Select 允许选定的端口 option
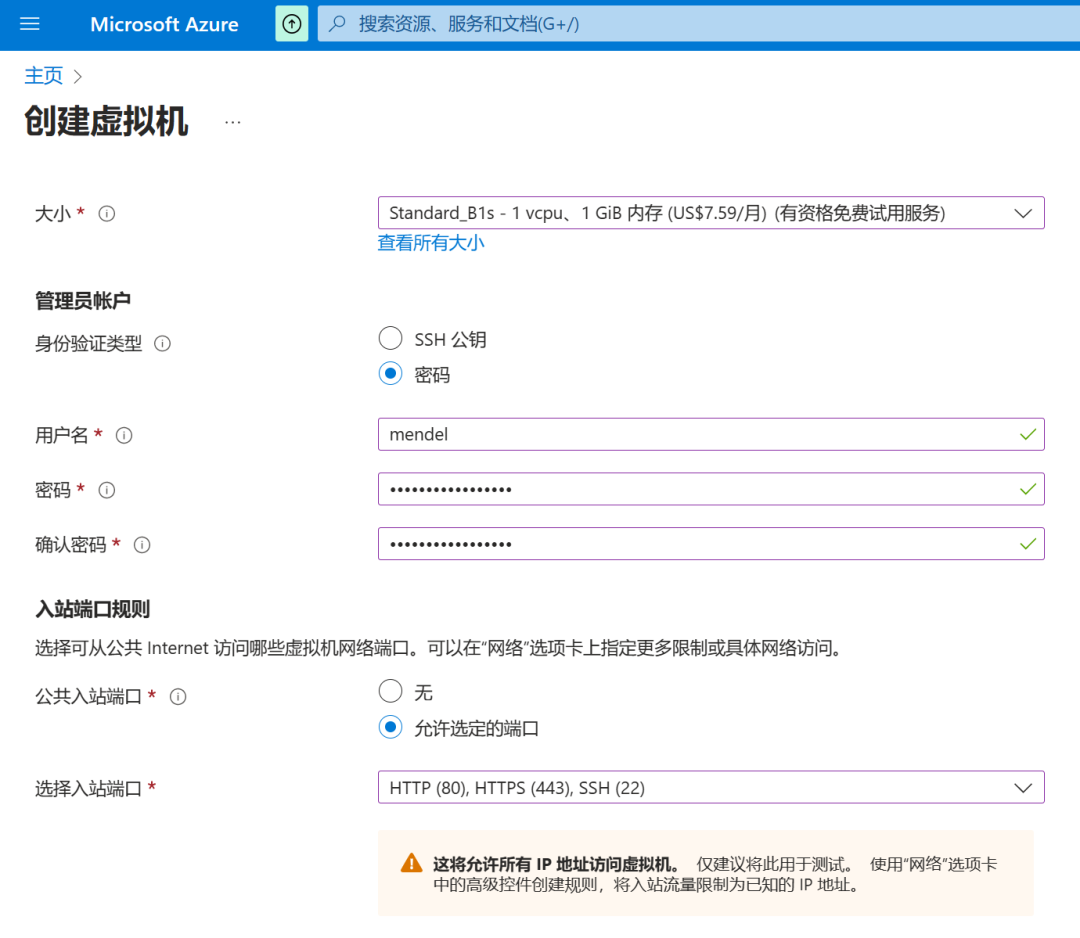Screen dimensions: 1080x938 pyautogui.click(x=391, y=727)
